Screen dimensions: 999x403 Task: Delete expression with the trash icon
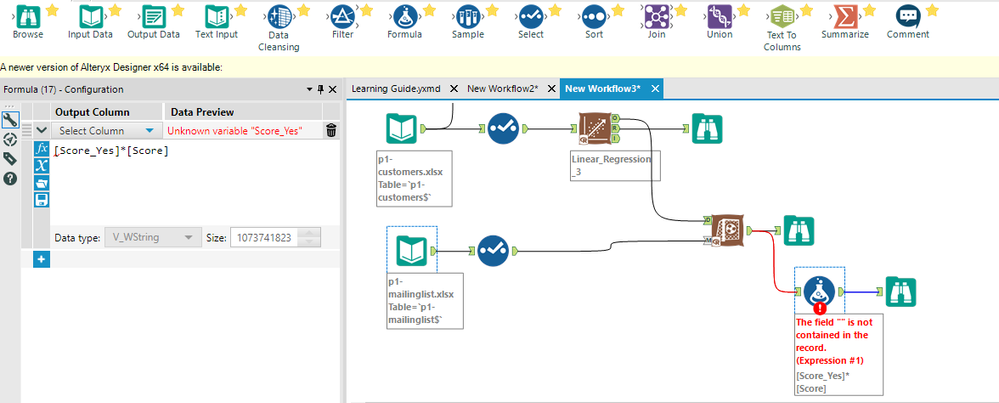pyautogui.click(x=331, y=131)
